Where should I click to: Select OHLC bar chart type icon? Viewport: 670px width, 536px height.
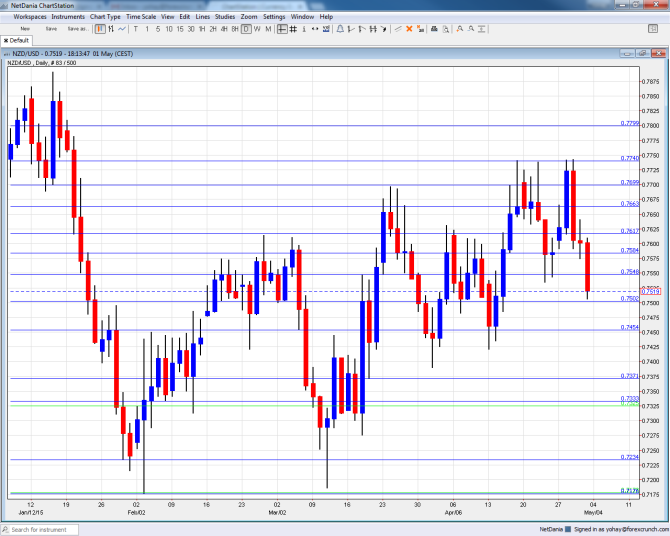[x=111, y=29]
